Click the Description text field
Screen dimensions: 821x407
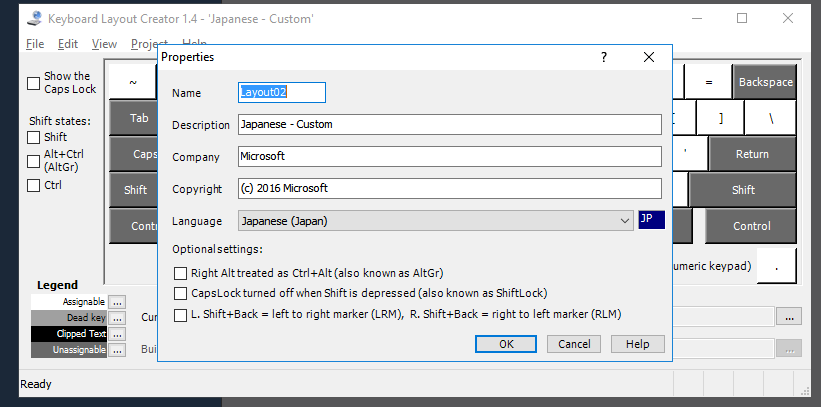coord(450,124)
